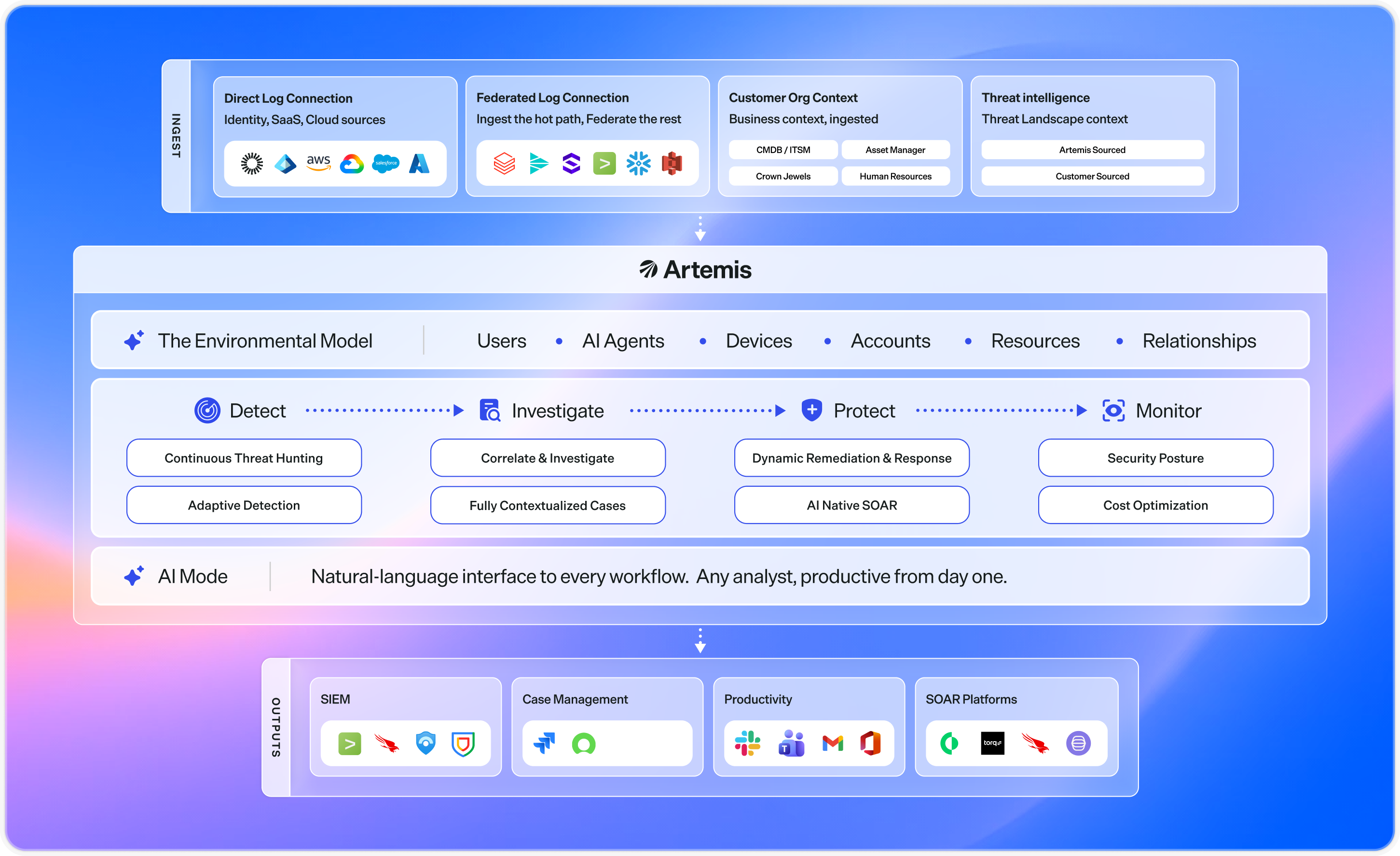Click the Jira logo under Case Management
This screenshot has width=1400, height=856.
tap(544, 744)
